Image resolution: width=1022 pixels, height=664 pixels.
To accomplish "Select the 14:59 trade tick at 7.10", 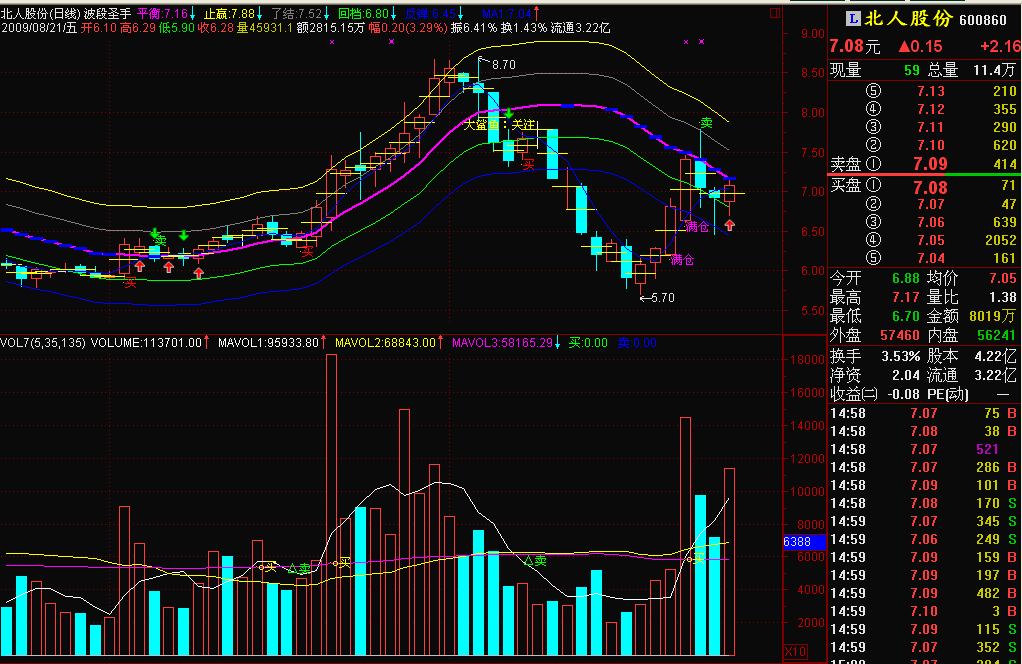I will click(x=923, y=611).
